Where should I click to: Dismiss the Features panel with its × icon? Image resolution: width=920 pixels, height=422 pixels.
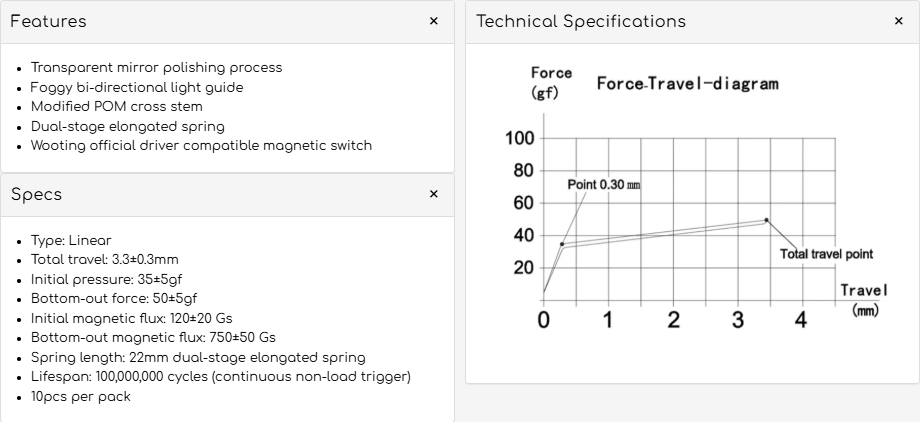coord(433,21)
